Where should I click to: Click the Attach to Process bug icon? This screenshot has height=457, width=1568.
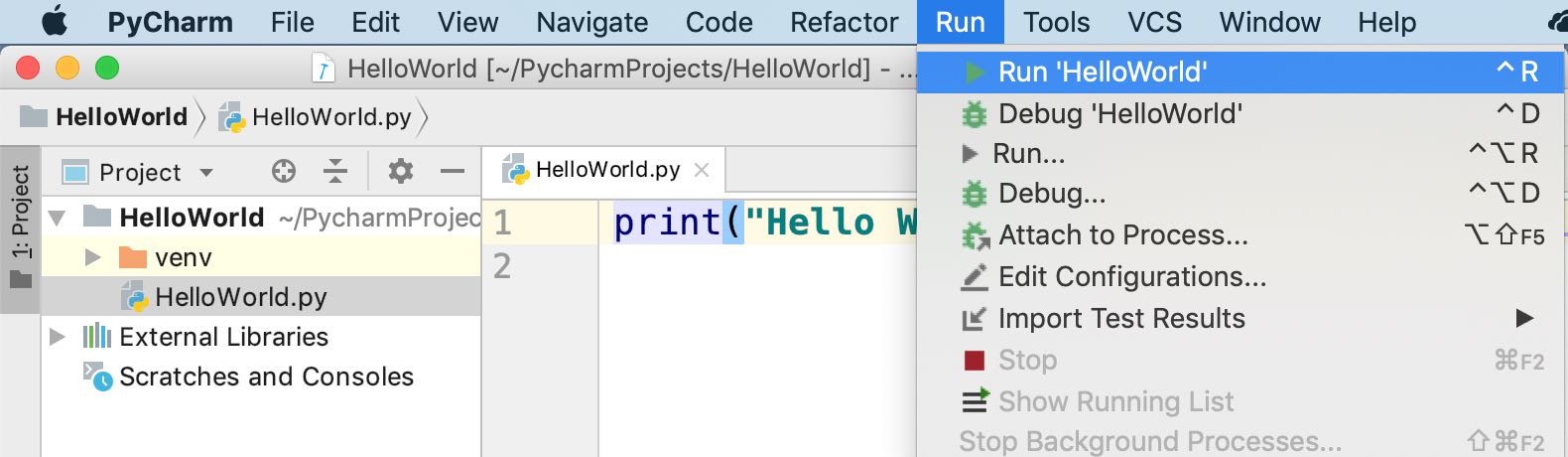click(x=976, y=235)
